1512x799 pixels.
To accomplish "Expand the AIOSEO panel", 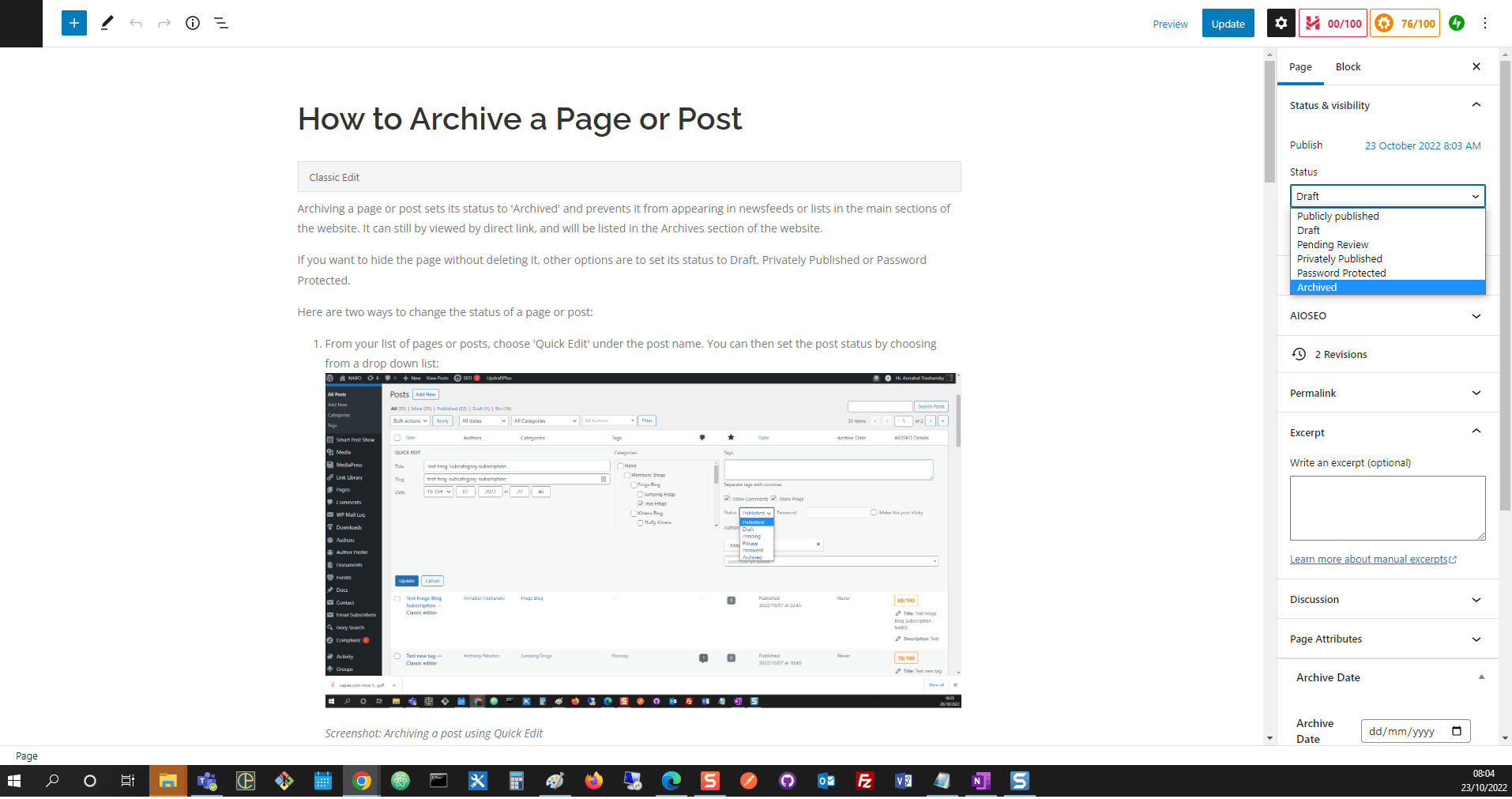I will 1386,316.
